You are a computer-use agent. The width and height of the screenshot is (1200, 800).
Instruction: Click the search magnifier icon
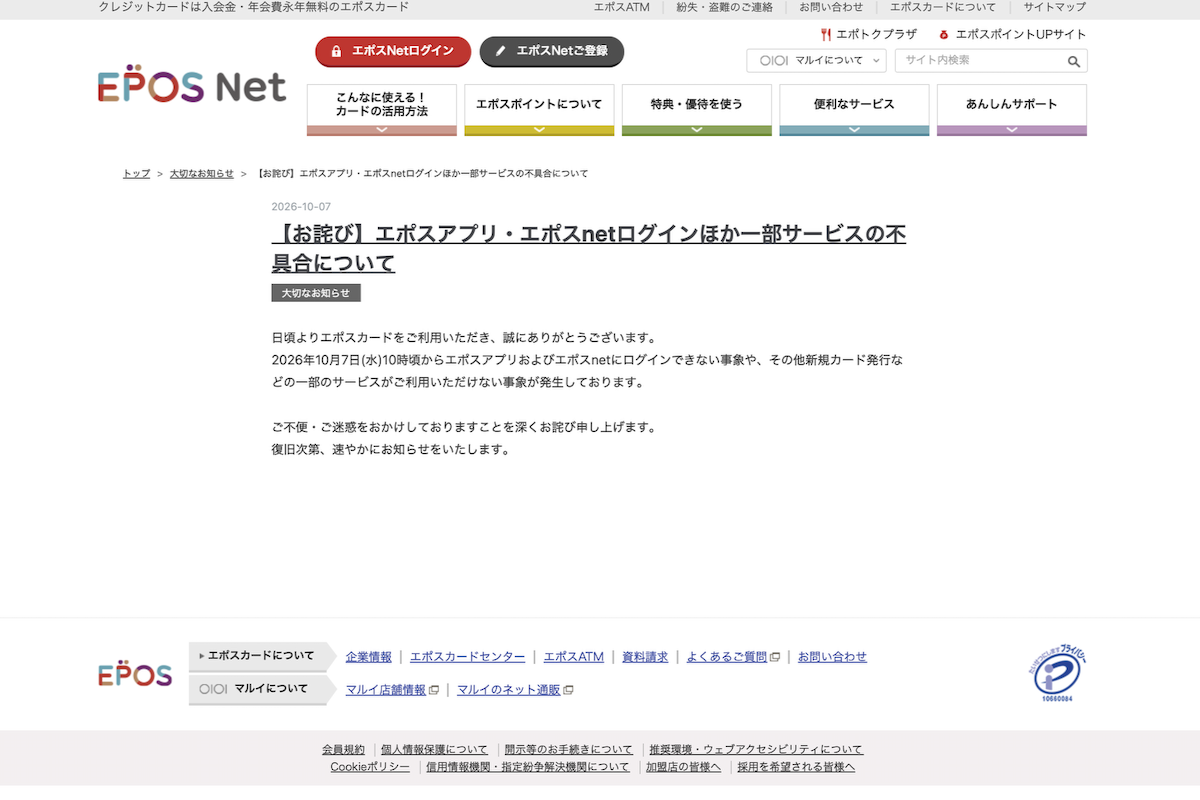pyautogui.click(x=1074, y=61)
